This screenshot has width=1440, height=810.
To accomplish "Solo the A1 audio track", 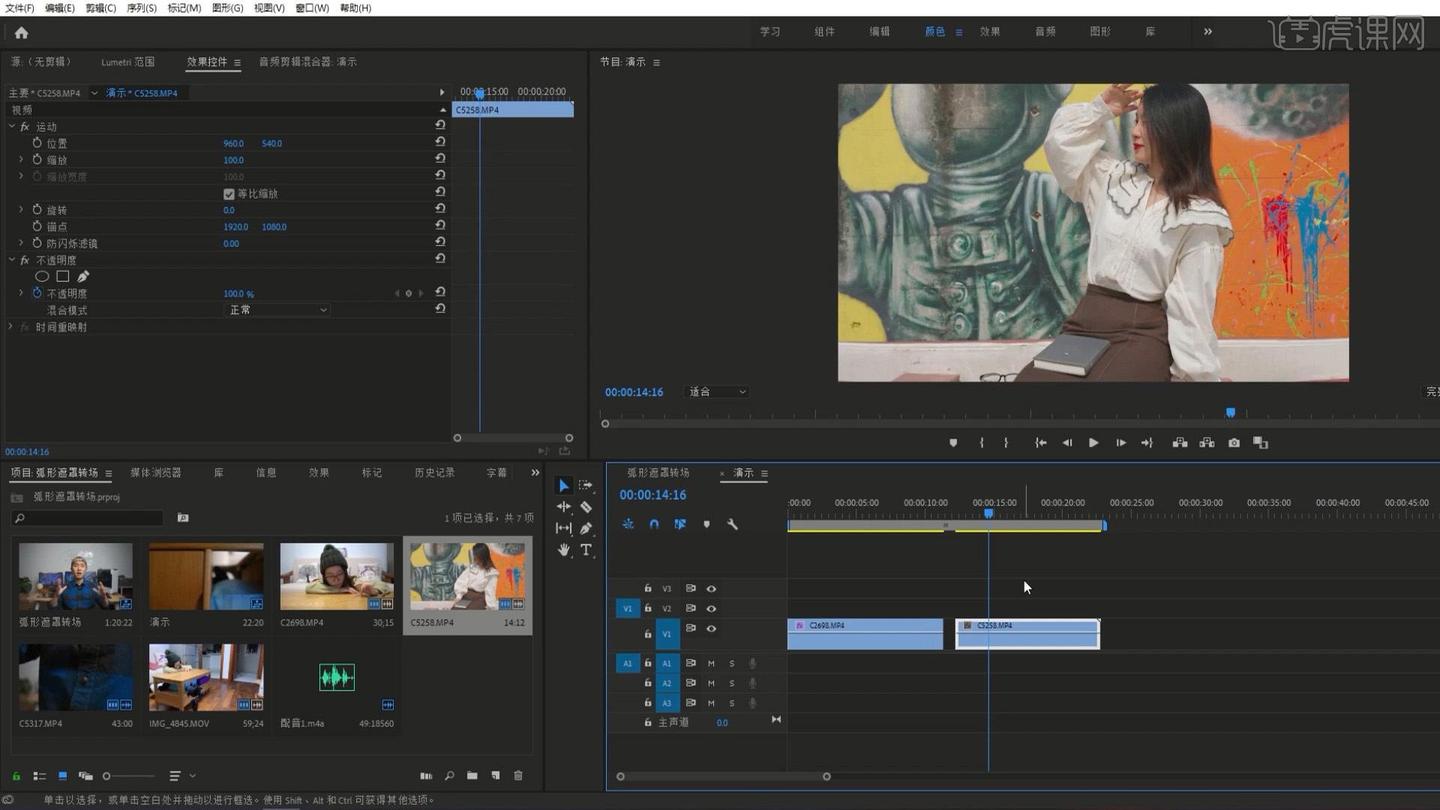I will click(731, 664).
